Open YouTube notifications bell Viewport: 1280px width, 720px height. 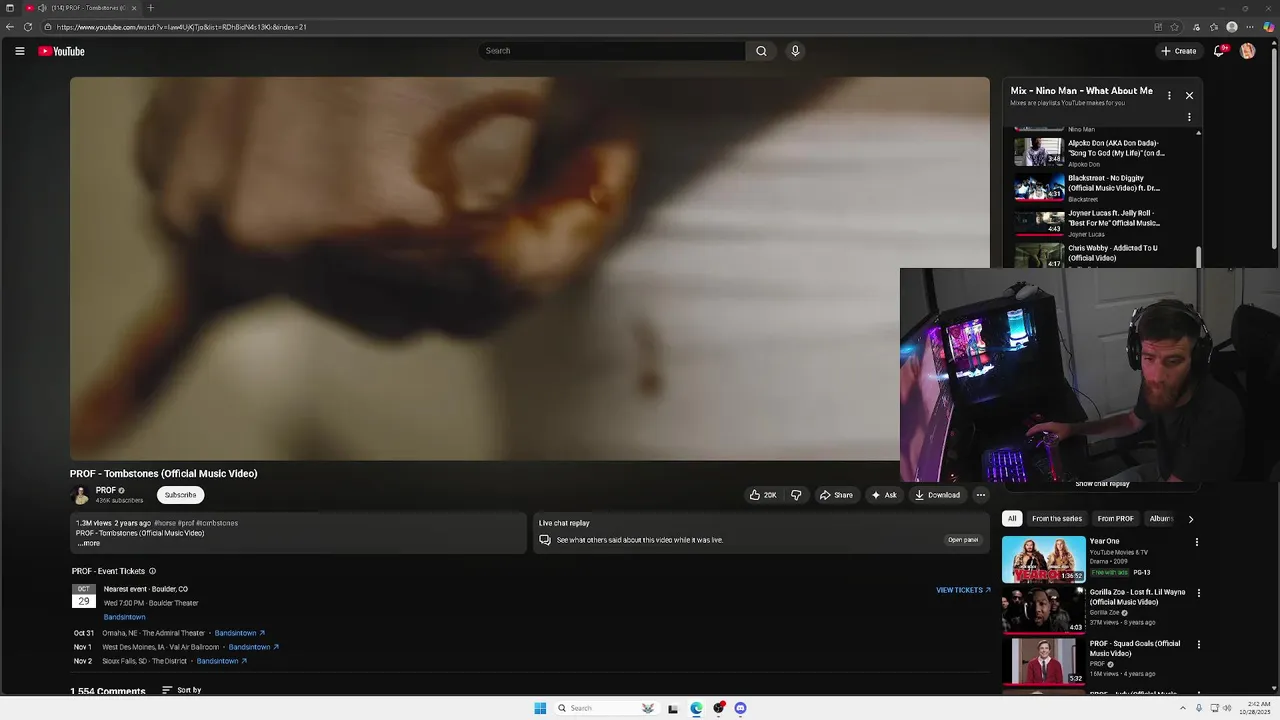click(x=1219, y=51)
